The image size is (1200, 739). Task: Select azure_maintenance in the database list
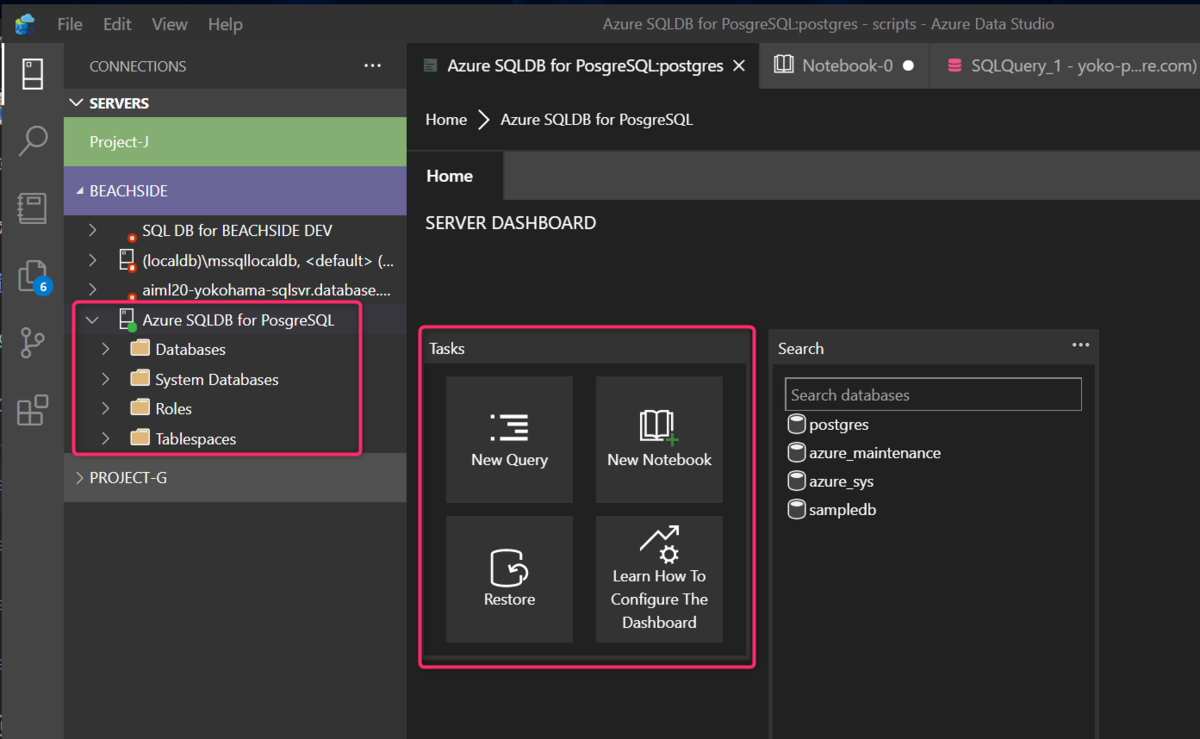(x=875, y=453)
